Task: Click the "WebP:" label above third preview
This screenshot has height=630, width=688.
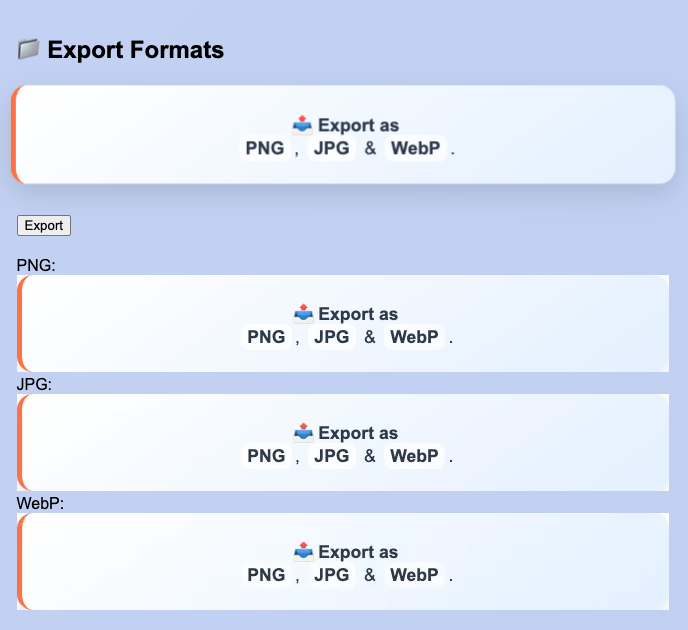Action: point(40,503)
